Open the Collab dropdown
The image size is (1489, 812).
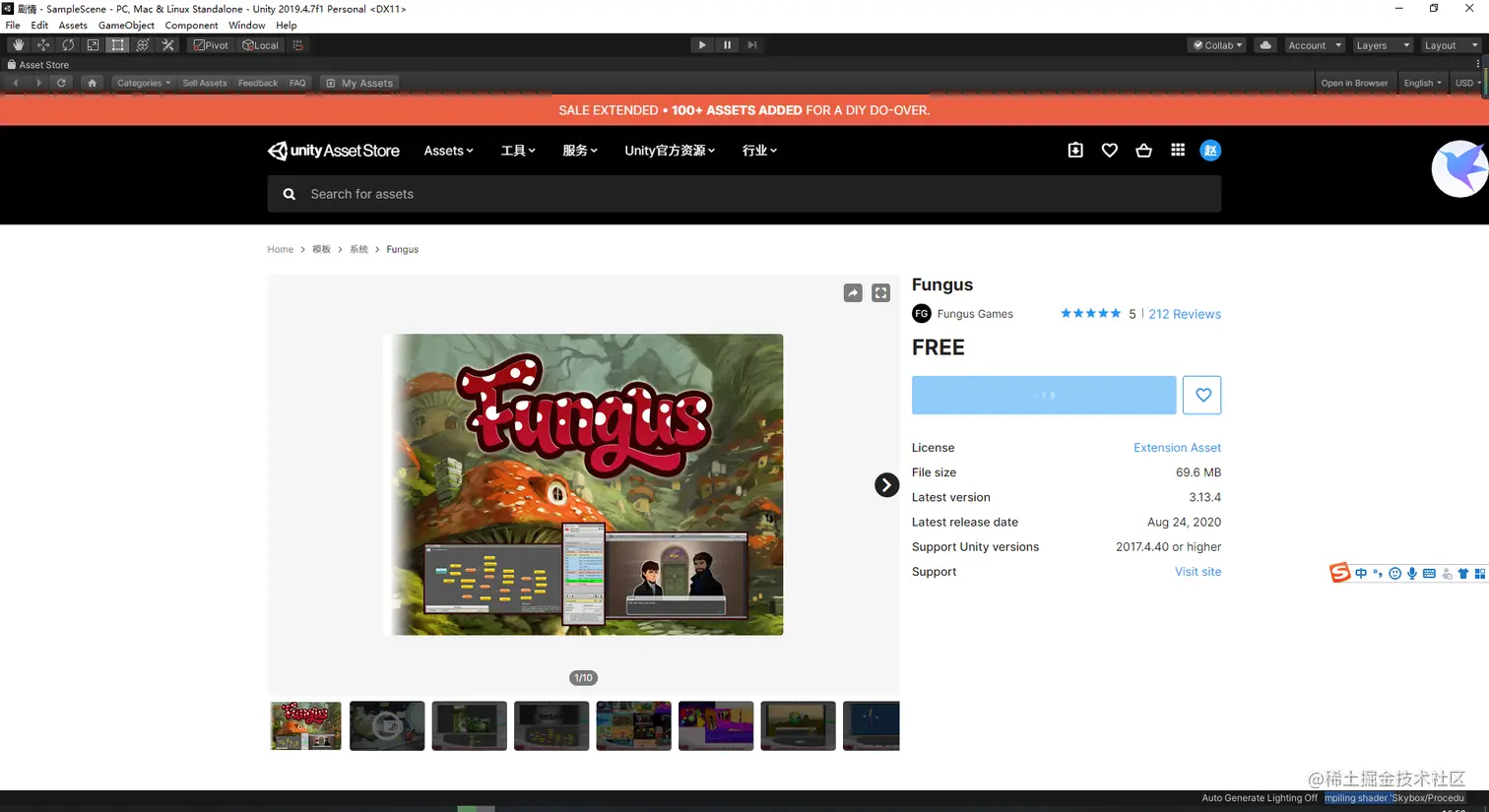coord(1217,45)
